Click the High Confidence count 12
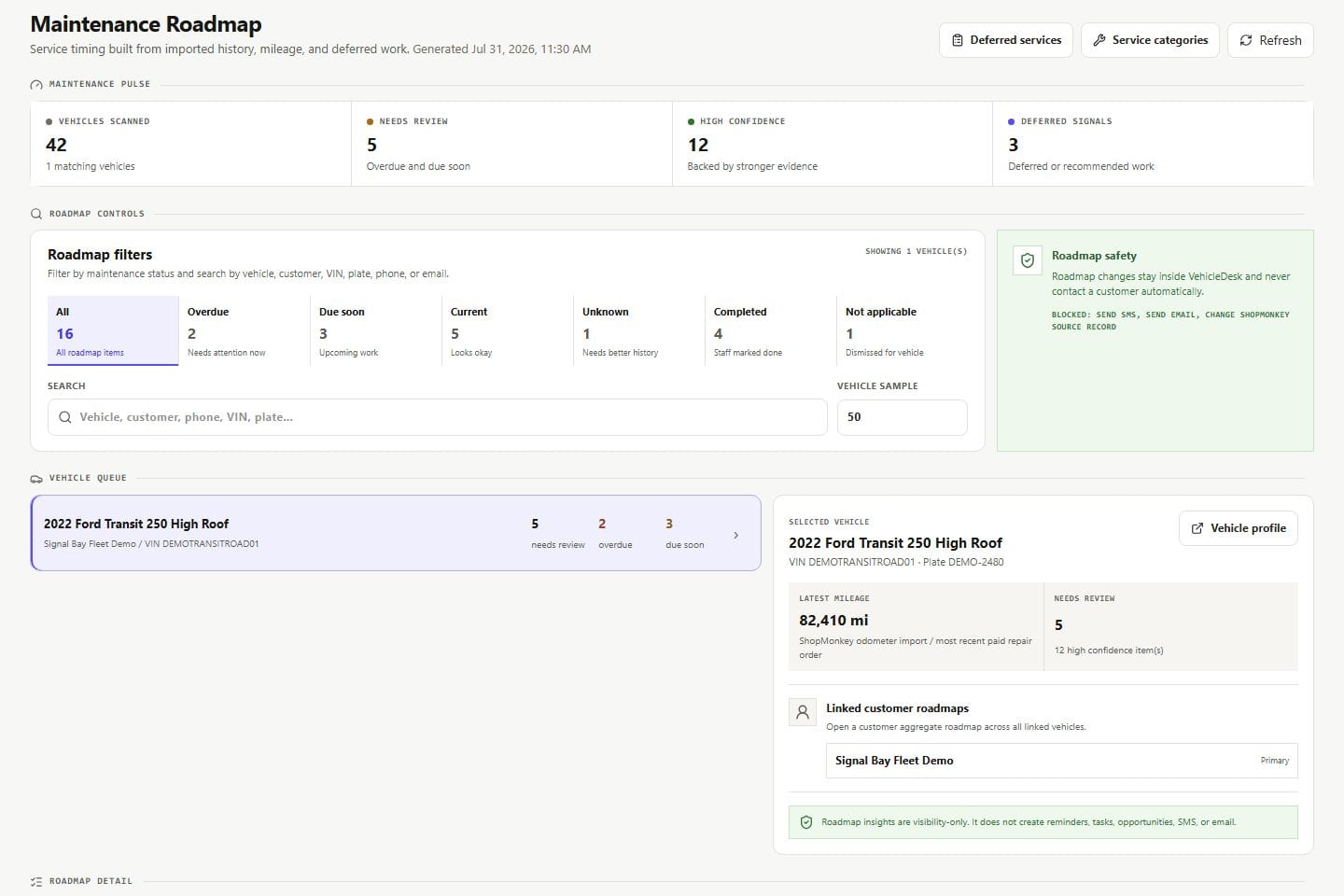Screen dimensions: 1344x896 [698, 145]
